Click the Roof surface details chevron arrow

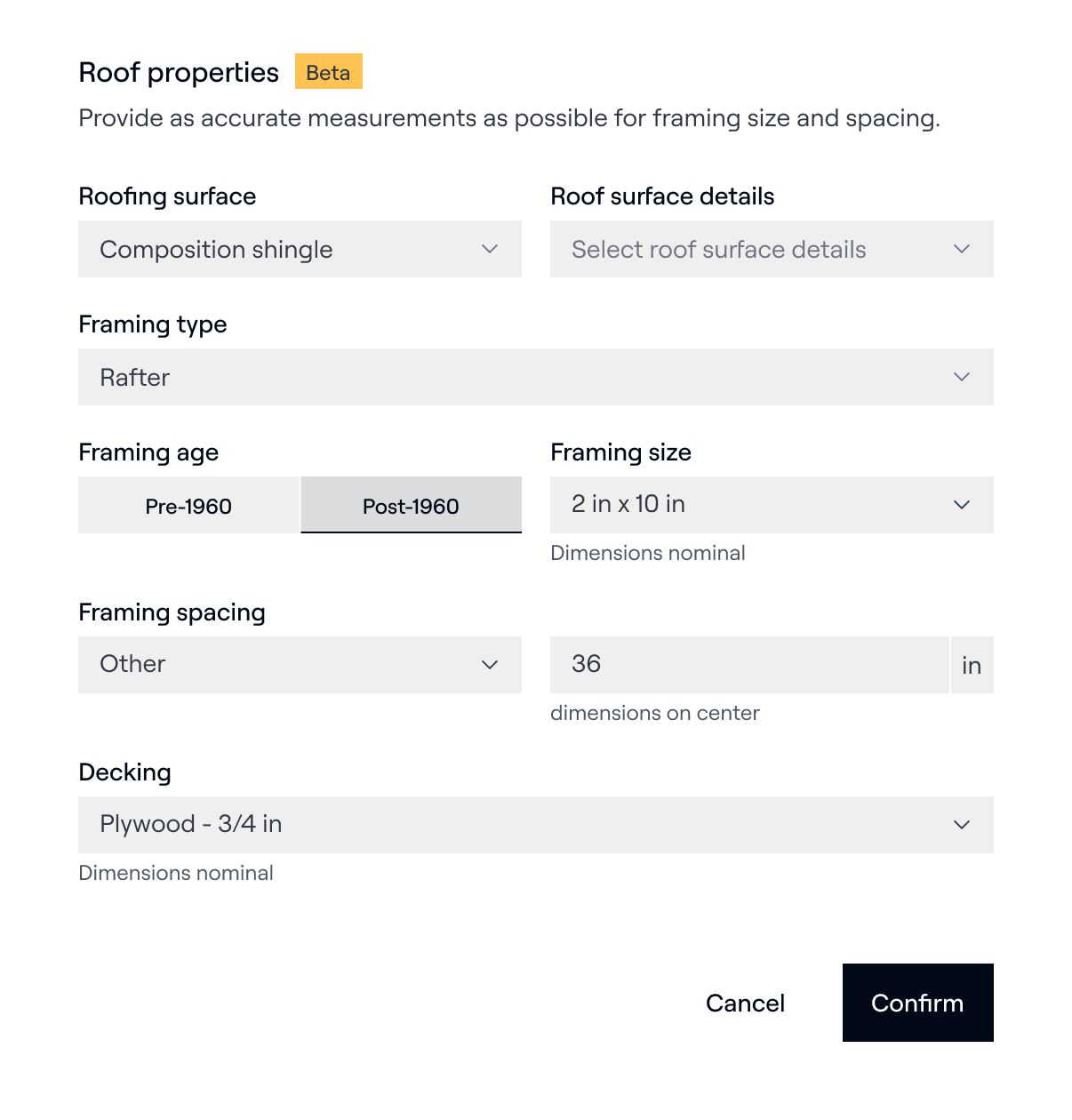tap(961, 249)
